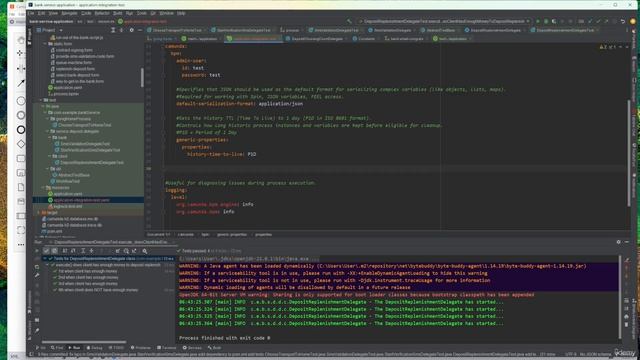
Task: Toggle Project tool window stripe button
Action: coord(29,37)
